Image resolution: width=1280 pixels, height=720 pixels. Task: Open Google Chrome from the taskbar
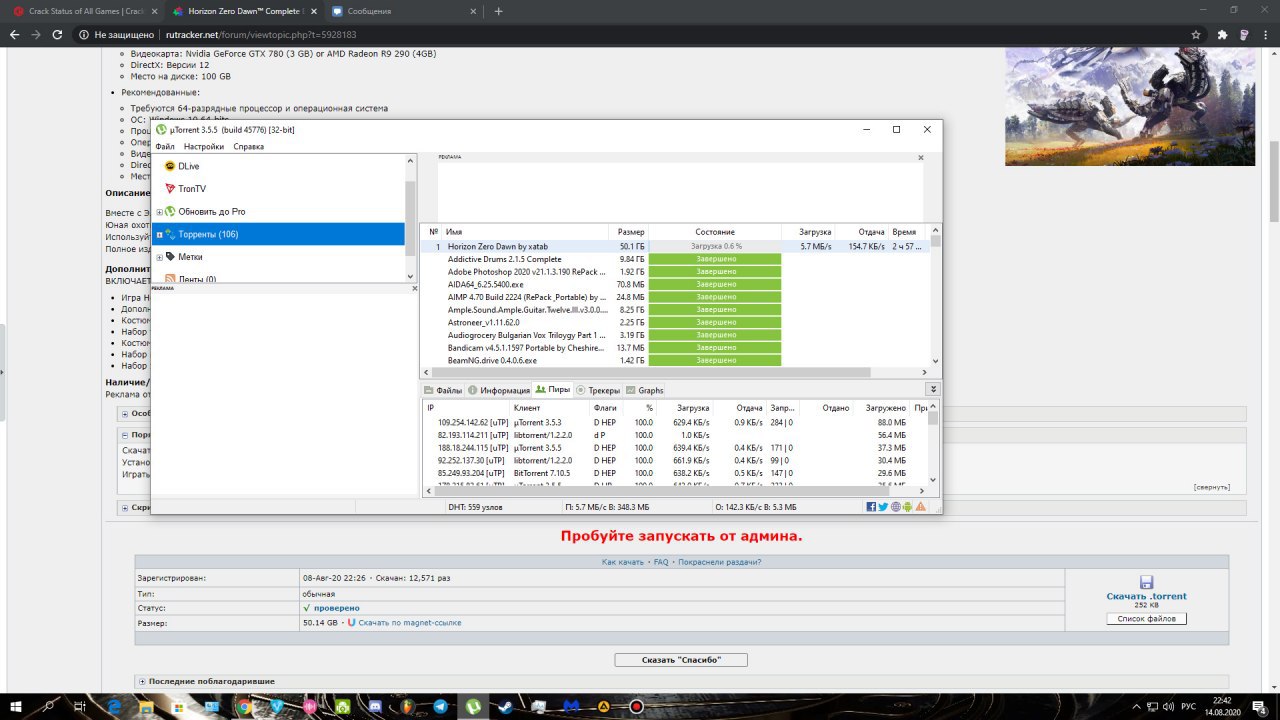[x=245, y=706]
